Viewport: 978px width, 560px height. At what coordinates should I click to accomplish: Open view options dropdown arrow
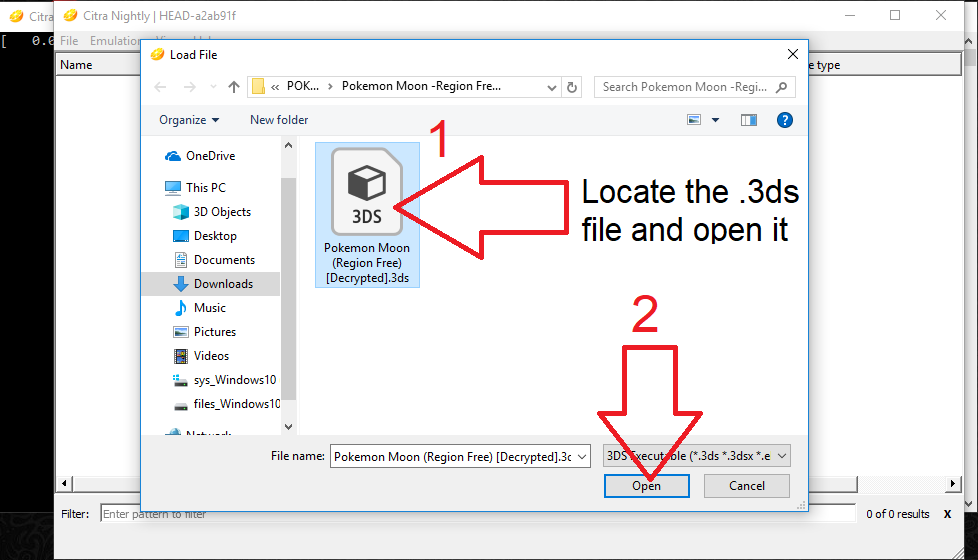click(x=715, y=120)
